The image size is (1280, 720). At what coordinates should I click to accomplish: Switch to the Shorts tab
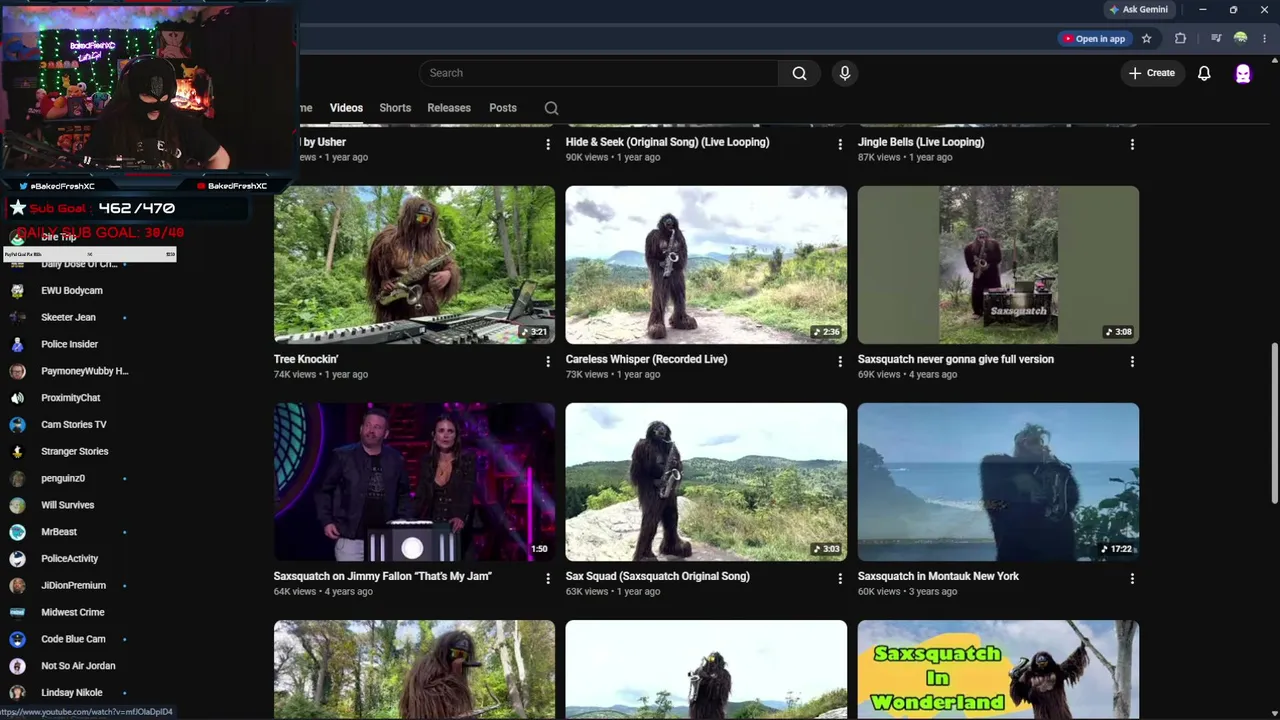(x=395, y=108)
